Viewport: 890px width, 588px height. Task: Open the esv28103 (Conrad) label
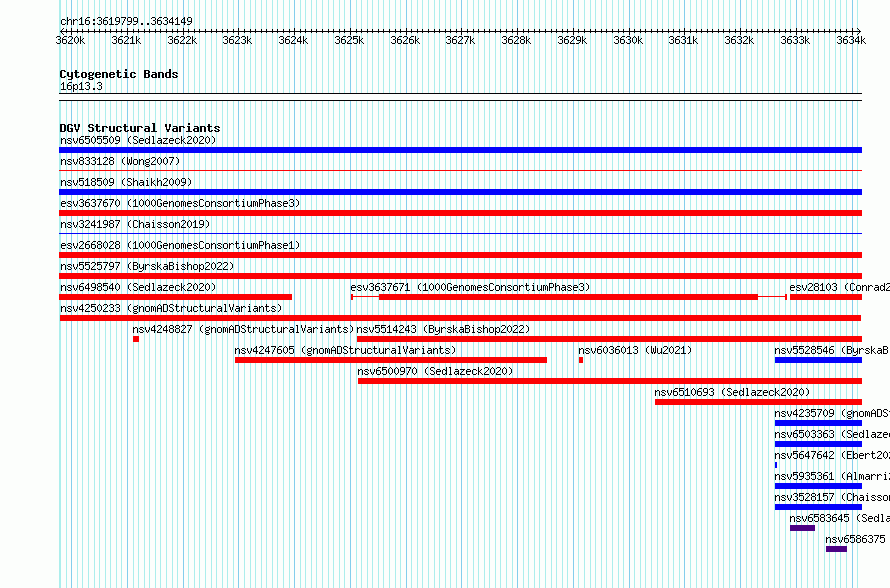pyautogui.click(x=839, y=287)
